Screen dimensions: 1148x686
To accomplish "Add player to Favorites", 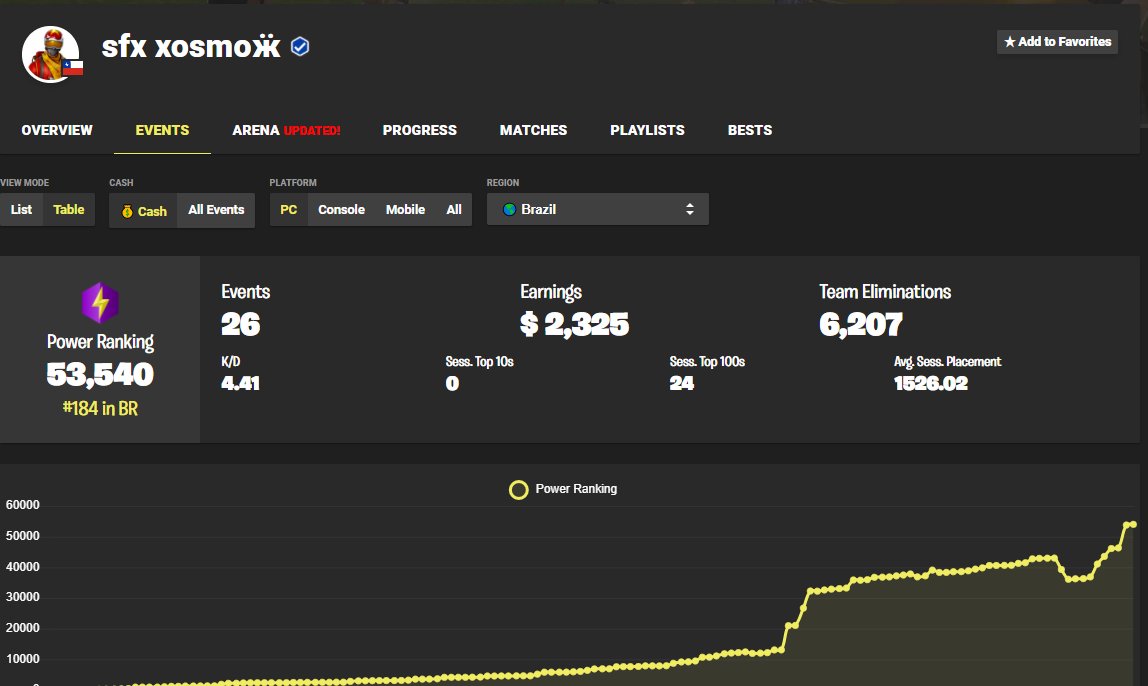I will [x=1057, y=42].
